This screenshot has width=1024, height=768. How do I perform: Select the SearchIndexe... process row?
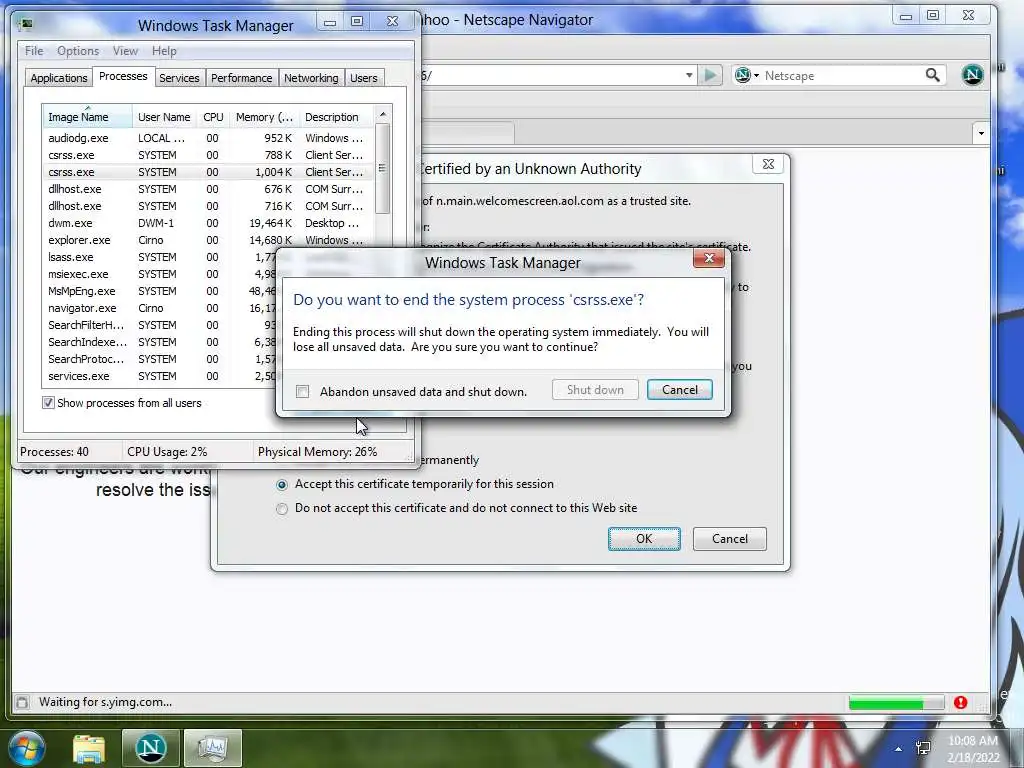(160, 342)
